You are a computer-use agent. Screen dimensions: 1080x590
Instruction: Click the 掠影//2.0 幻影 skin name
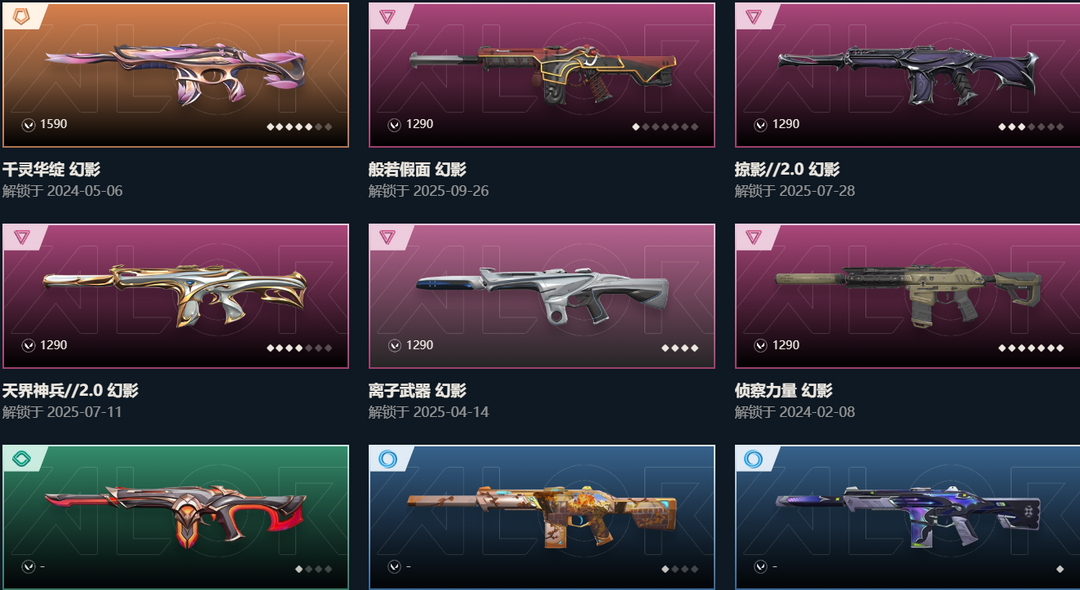pyautogui.click(x=787, y=169)
